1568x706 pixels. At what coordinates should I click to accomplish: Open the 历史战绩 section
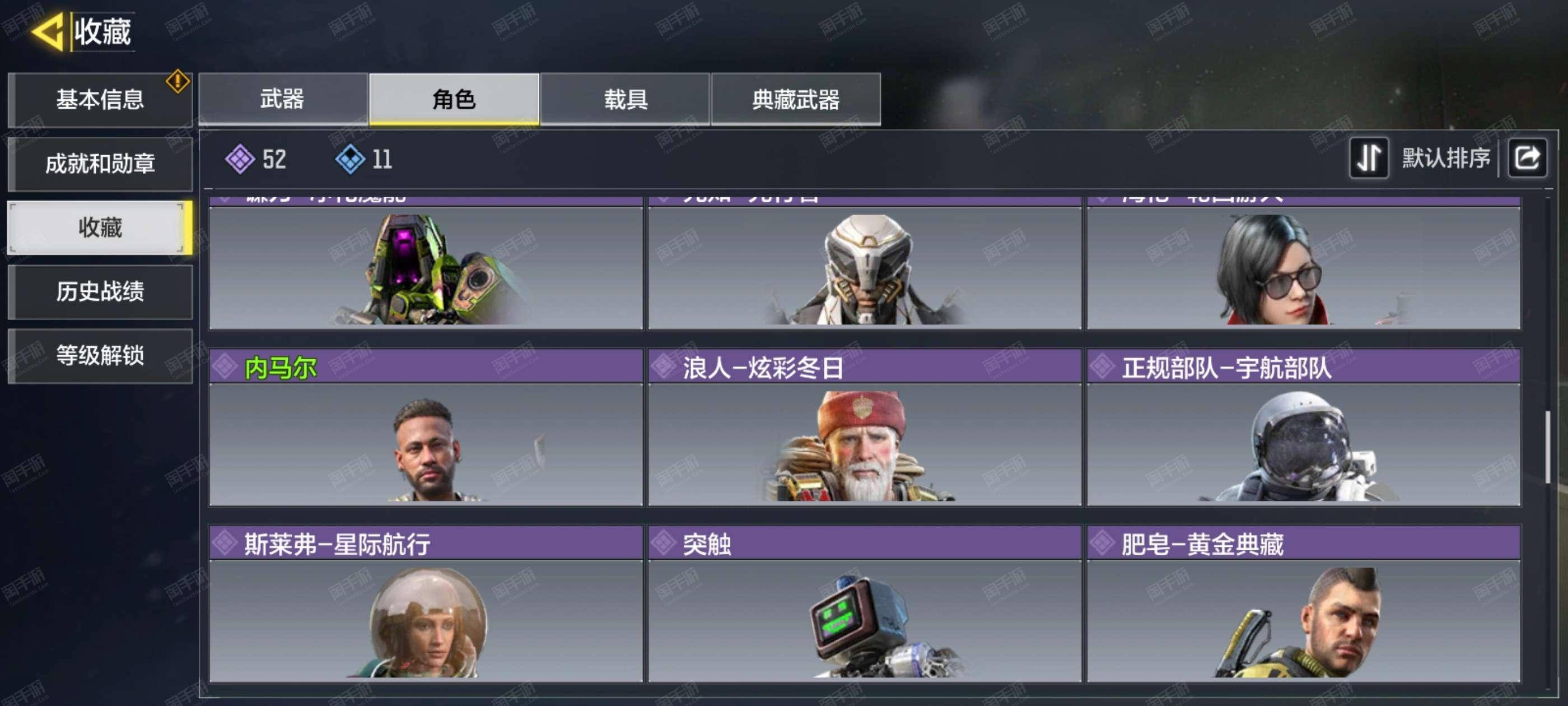coord(100,291)
